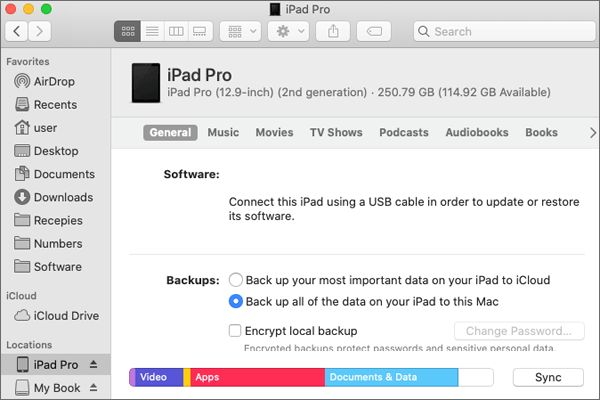The image size is (600, 400).
Task: Switch to gallery view in toolbar
Action: [197, 32]
